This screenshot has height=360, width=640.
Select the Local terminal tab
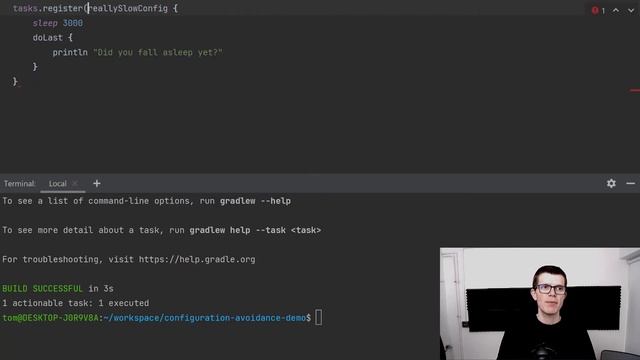58,184
